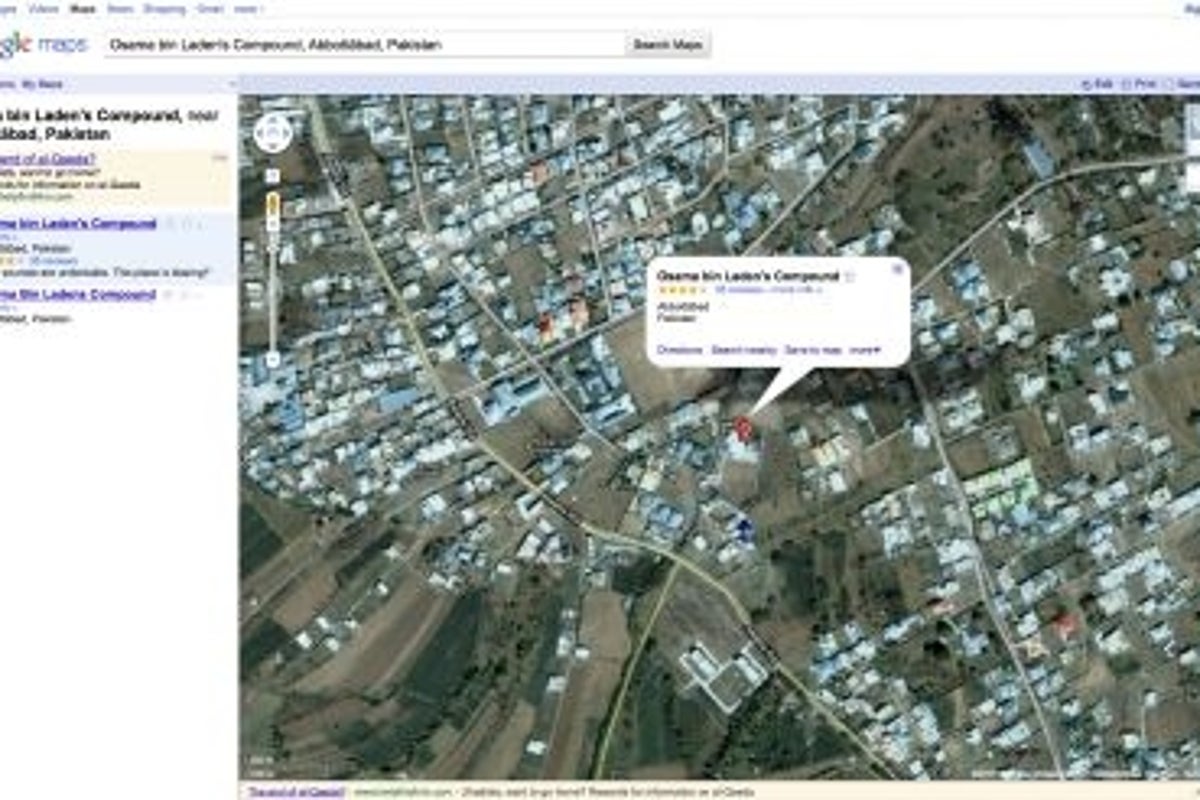Open the Shopping tab in top bar
Image resolution: width=1200 pixels, height=800 pixels.
click(x=165, y=9)
